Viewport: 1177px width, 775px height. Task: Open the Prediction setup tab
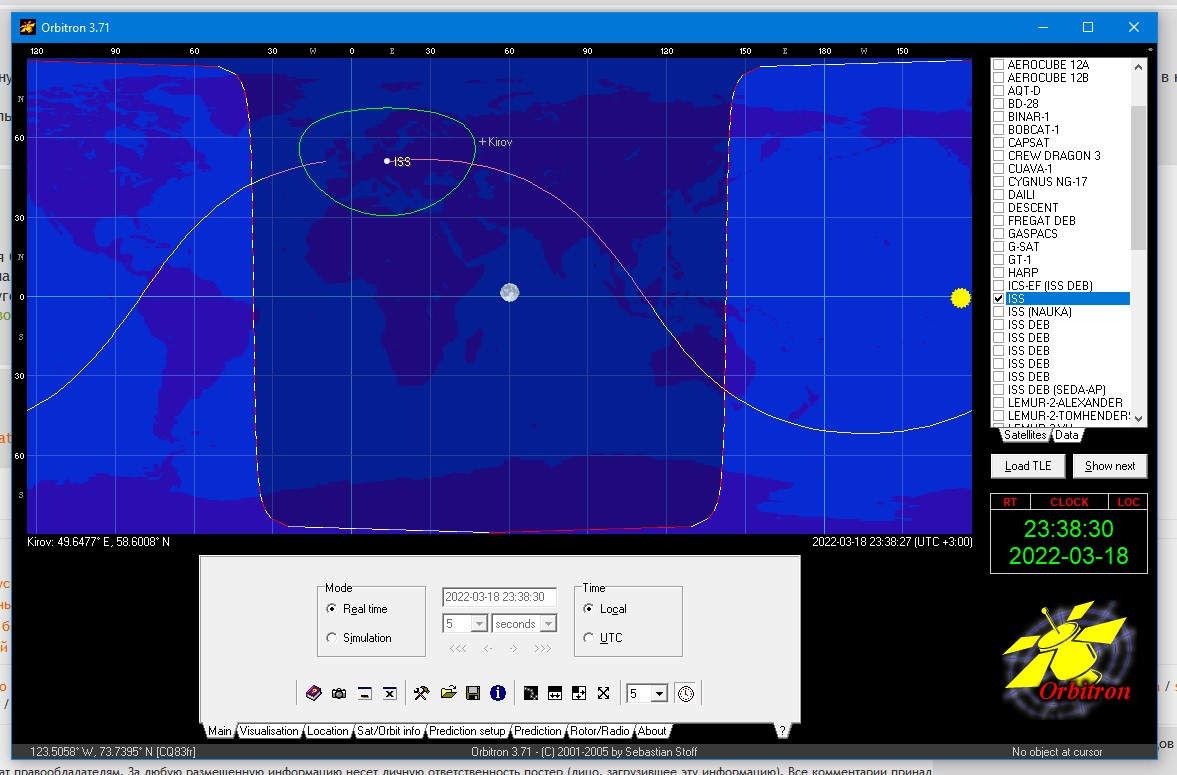467,731
